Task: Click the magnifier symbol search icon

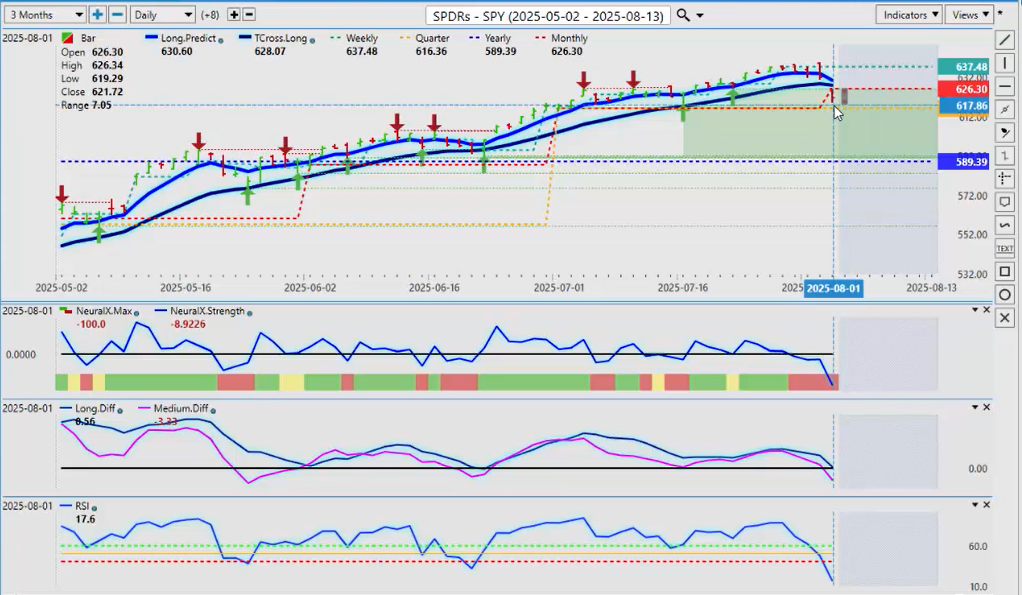Action: click(683, 15)
